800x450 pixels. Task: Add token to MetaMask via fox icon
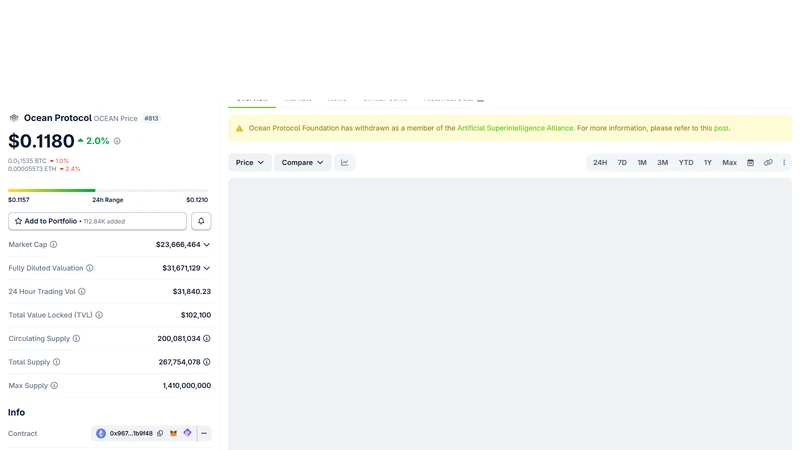[x=173, y=433]
